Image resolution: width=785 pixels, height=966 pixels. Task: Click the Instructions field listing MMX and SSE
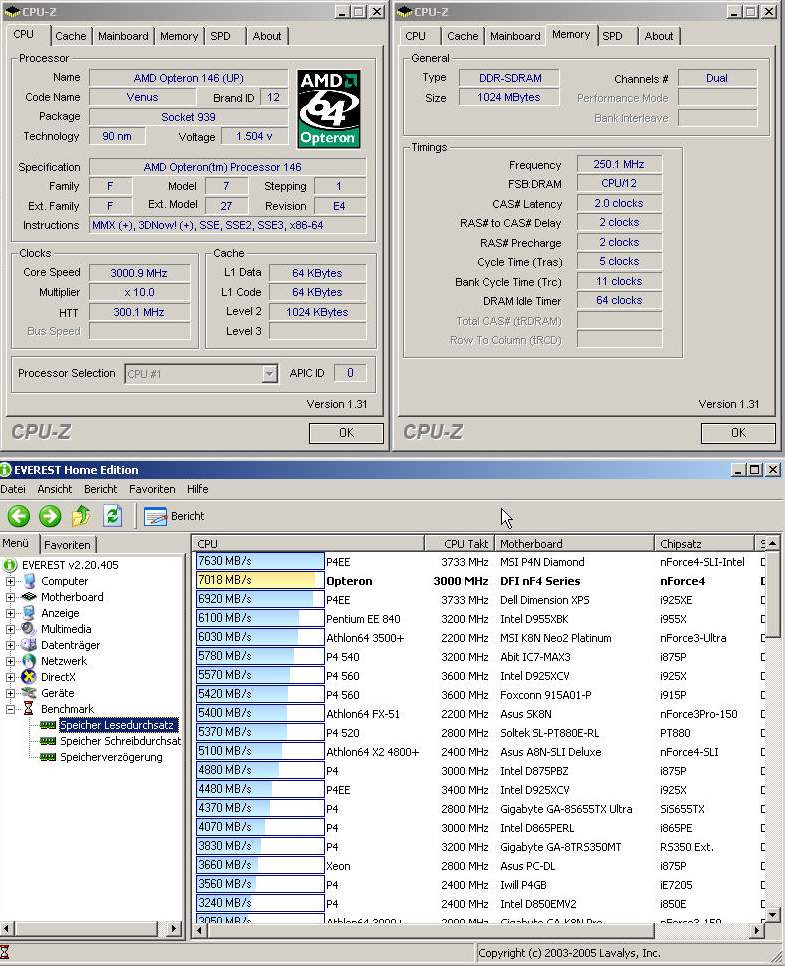228,225
